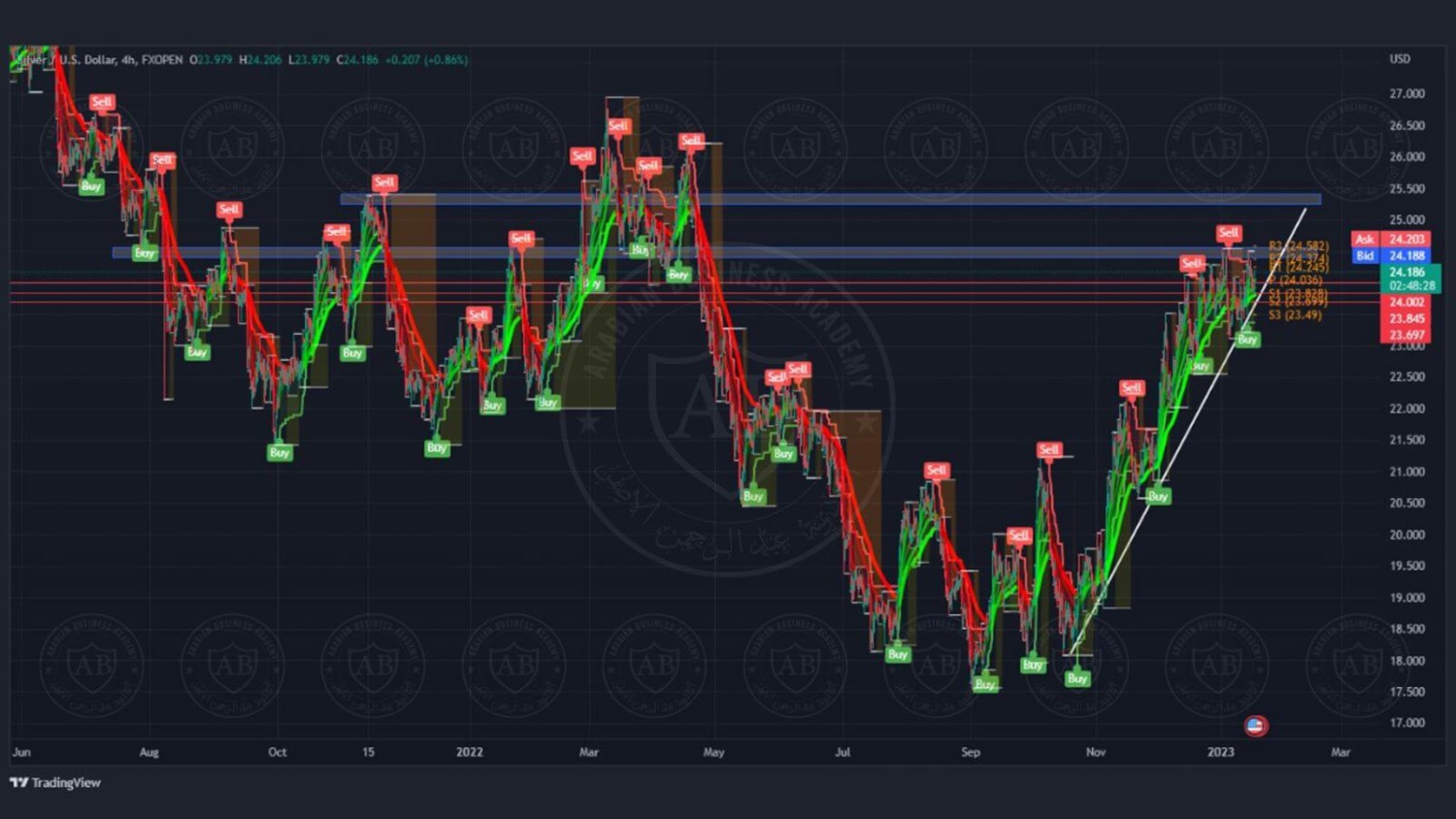Select the Ask price tag 24.203
Screen dimensions: 1456x819
click(x=1406, y=239)
